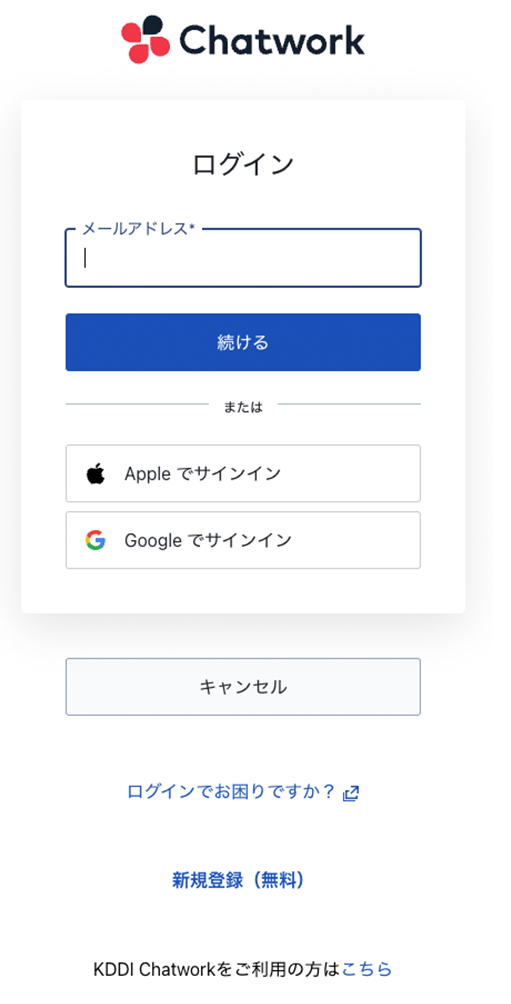This screenshot has height=1004, width=511.
Task: Click the KDDI Chatworkをご利用の方は text
Action: [218, 969]
